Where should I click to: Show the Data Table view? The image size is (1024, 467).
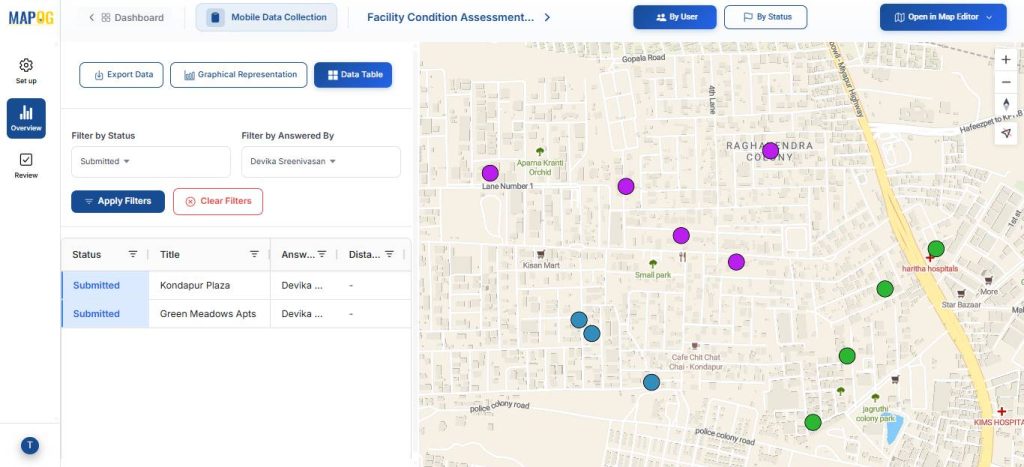353,75
